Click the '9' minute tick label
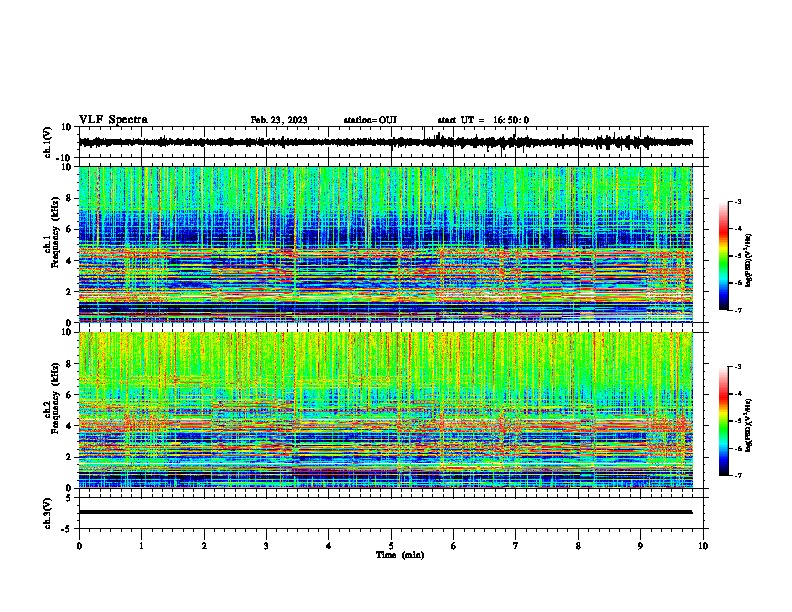Viewport: 792px width, 612px height. (640, 546)
